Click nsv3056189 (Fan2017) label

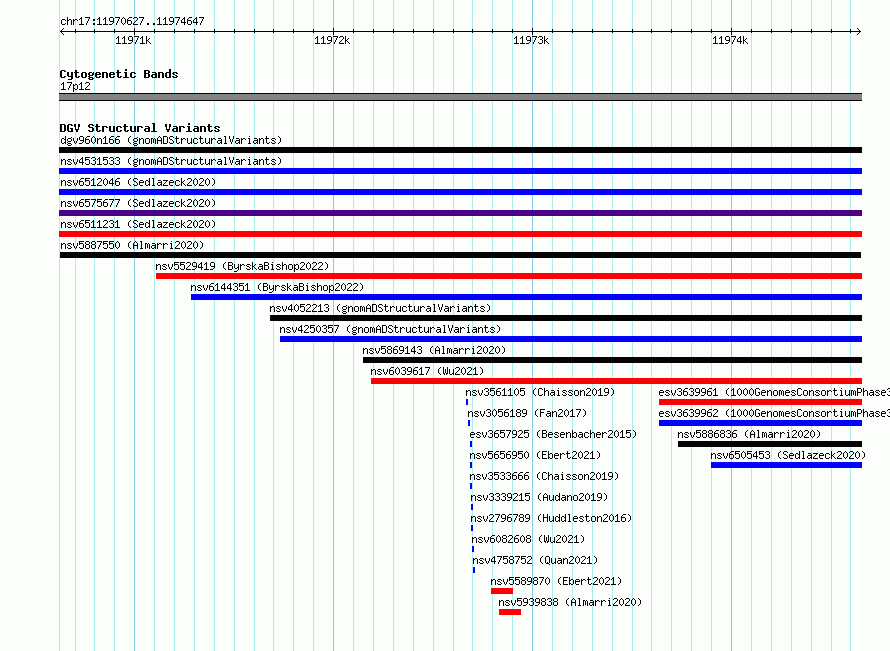tap(527, 413)
